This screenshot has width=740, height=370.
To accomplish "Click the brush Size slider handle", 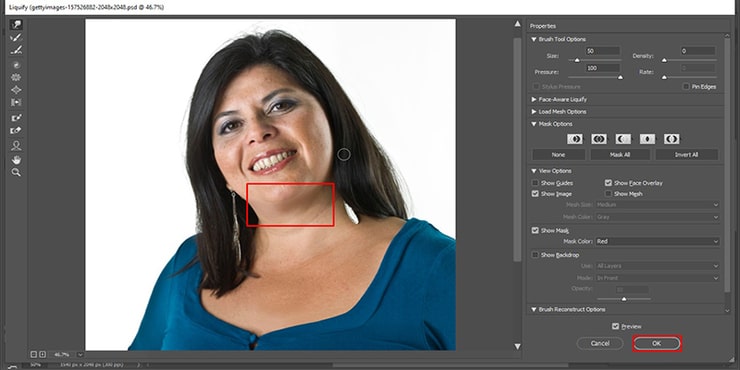I will [577, 60].
